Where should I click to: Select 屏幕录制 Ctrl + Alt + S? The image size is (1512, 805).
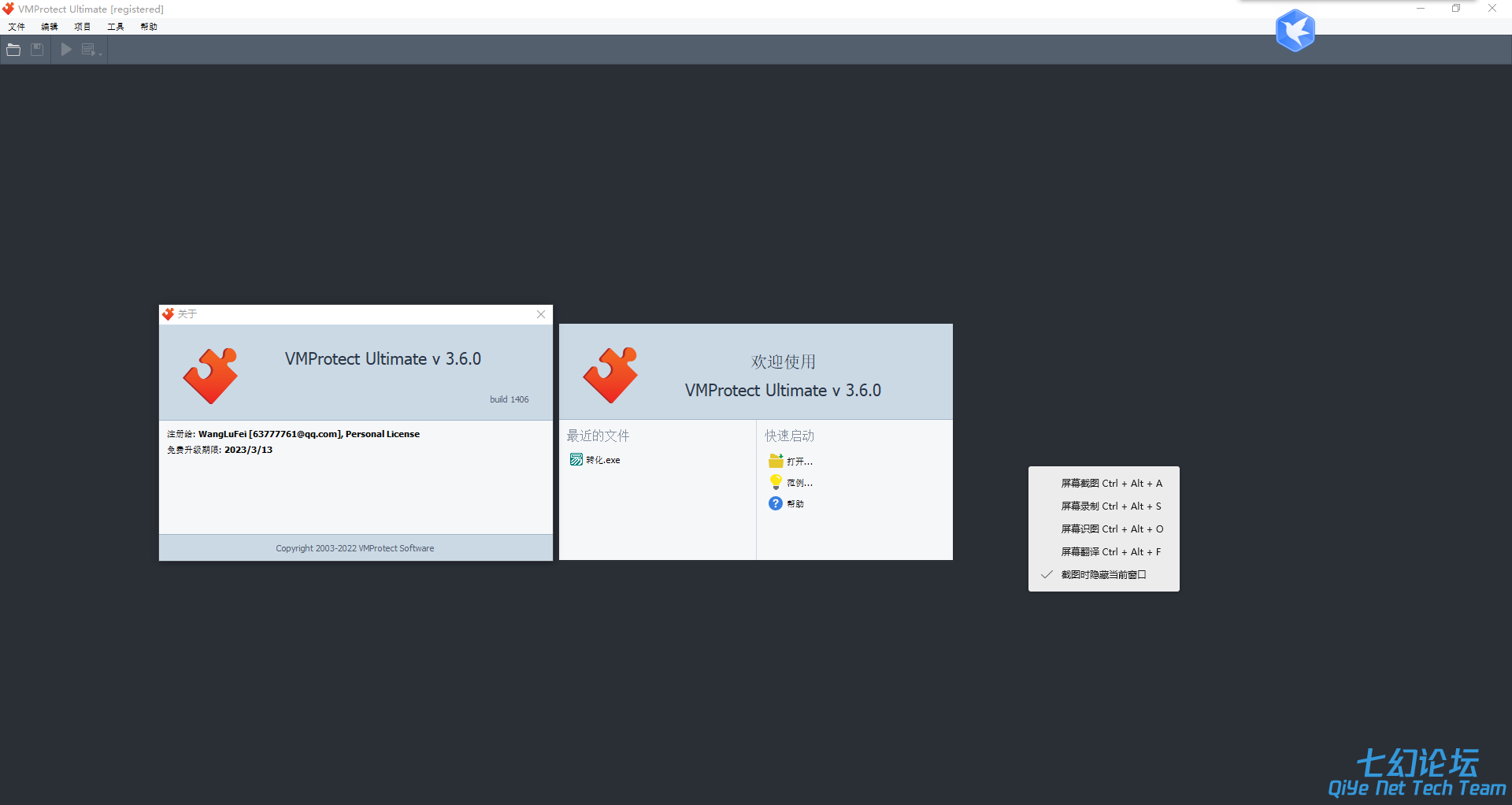tap(1104, 506)
